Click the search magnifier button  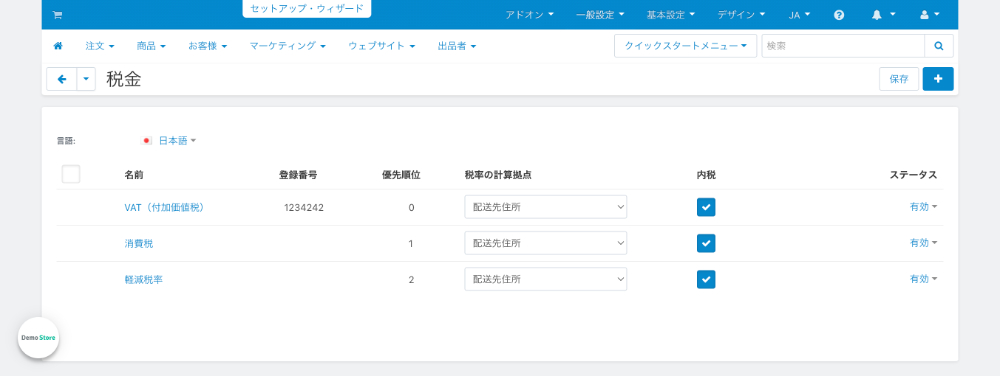point(939,46)
